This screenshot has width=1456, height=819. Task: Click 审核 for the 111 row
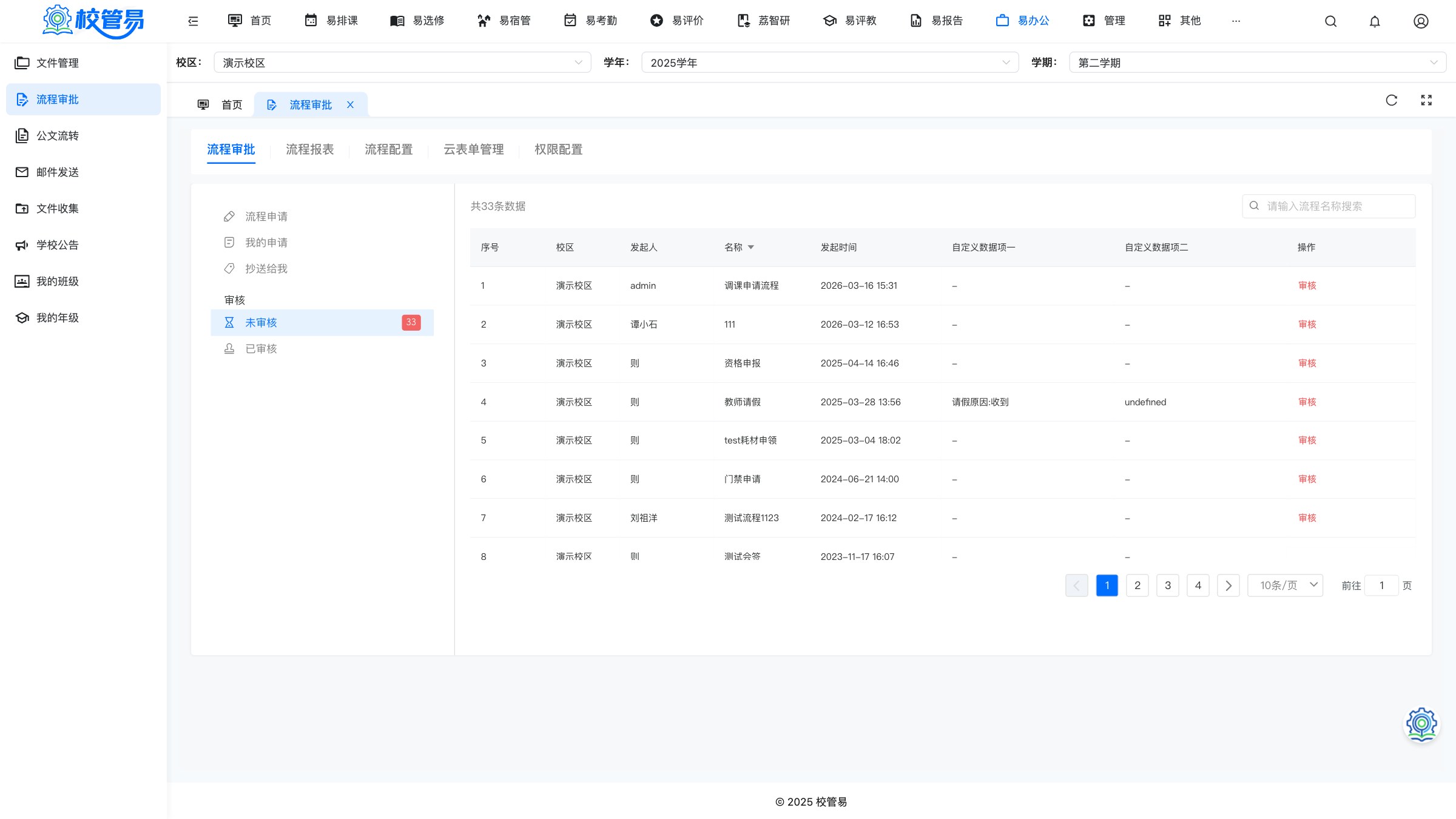point(1307,325)
